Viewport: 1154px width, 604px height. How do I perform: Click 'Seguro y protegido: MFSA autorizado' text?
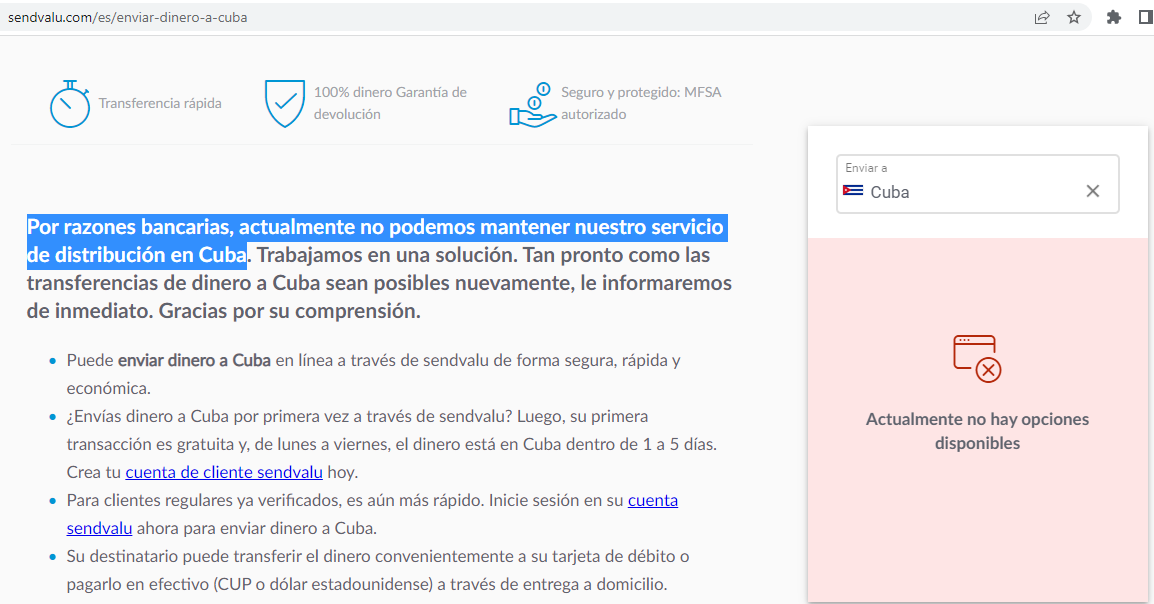click(x=641, y=103)
